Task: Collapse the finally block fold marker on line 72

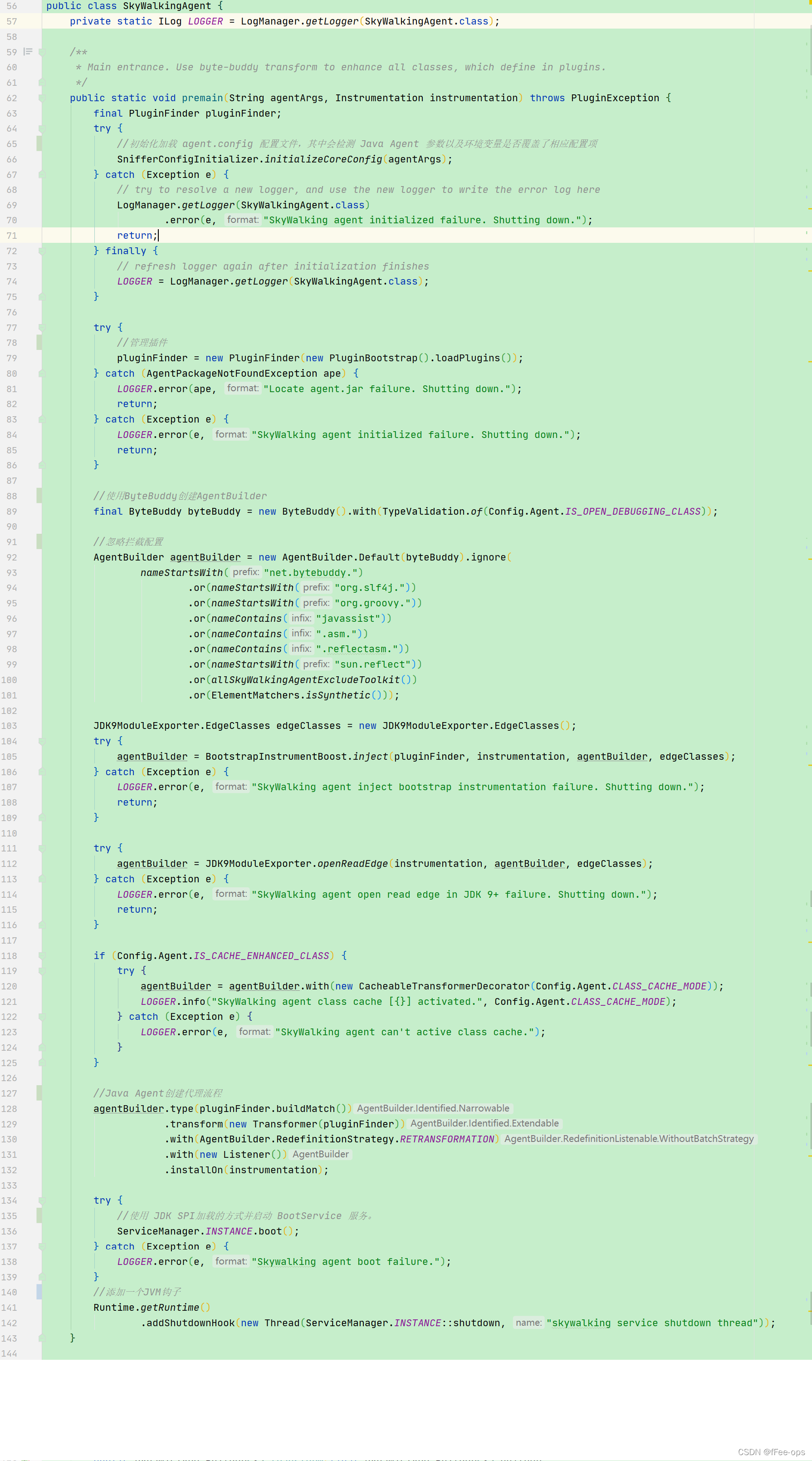Action: tap(42, 251)
